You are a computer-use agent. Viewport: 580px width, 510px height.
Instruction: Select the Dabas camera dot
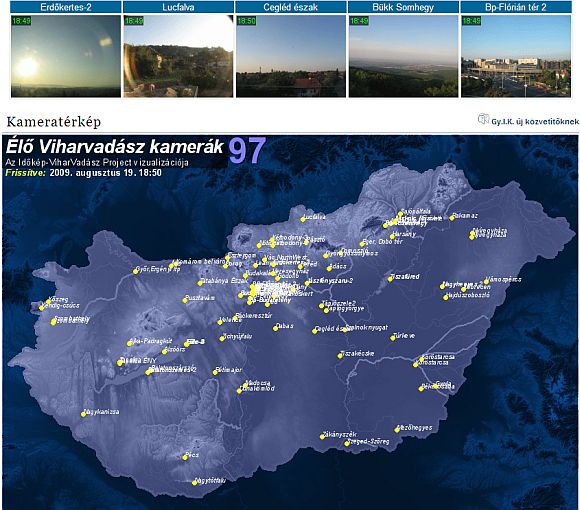pyautogui.click(x=276, y=328)
